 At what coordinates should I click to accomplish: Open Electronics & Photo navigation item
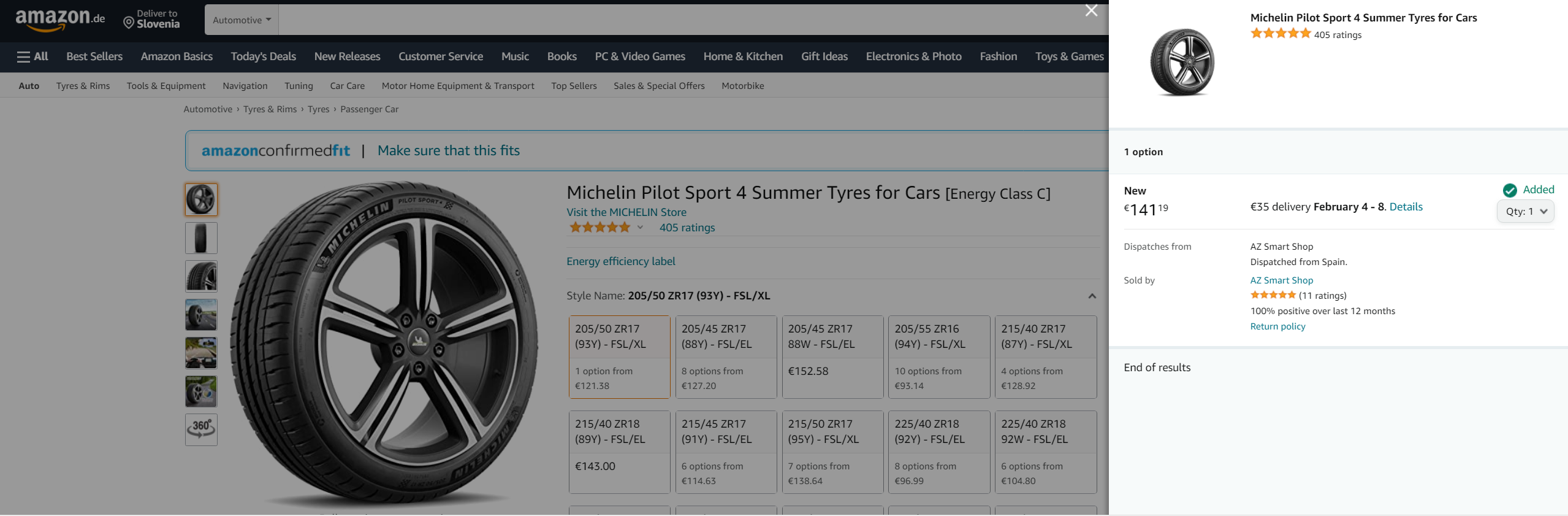click(x=913, y=56)
